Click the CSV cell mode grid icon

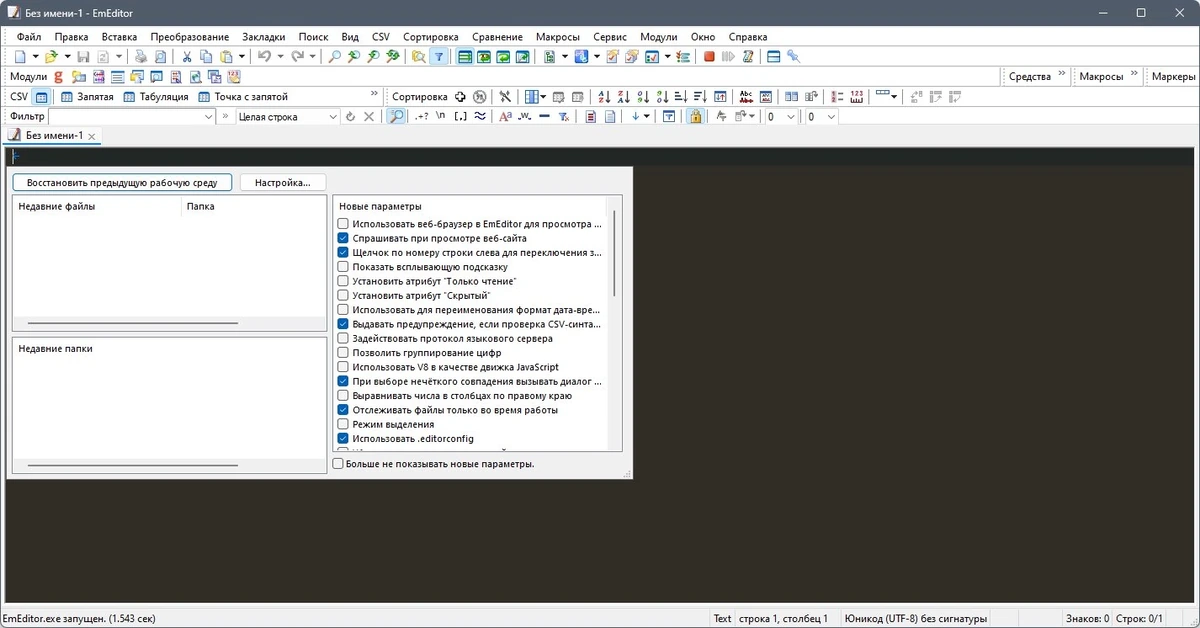pyautogui.click(x=41, y=97)
